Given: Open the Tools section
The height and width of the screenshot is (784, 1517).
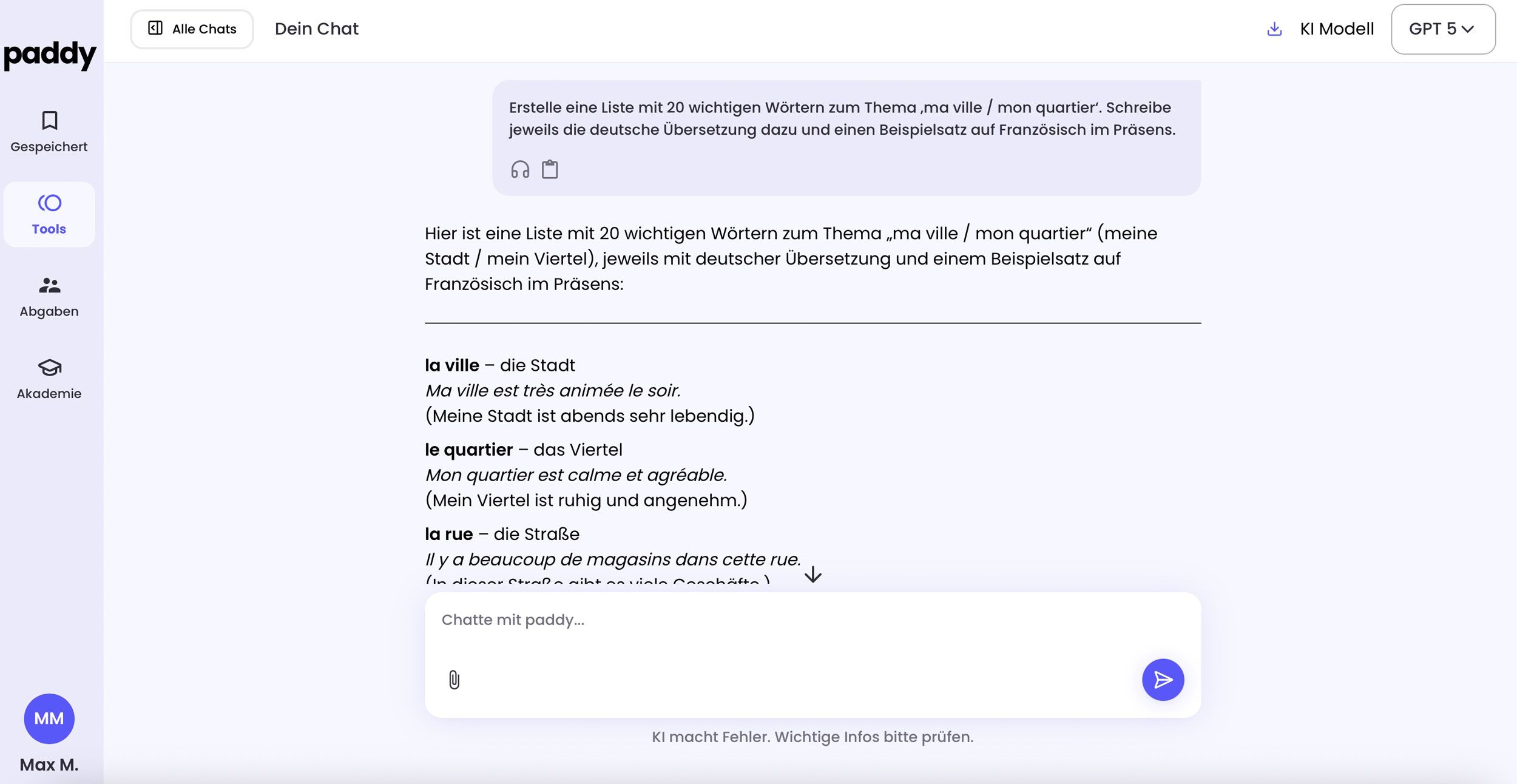Looking at the screenshot, I should [49, 214].
